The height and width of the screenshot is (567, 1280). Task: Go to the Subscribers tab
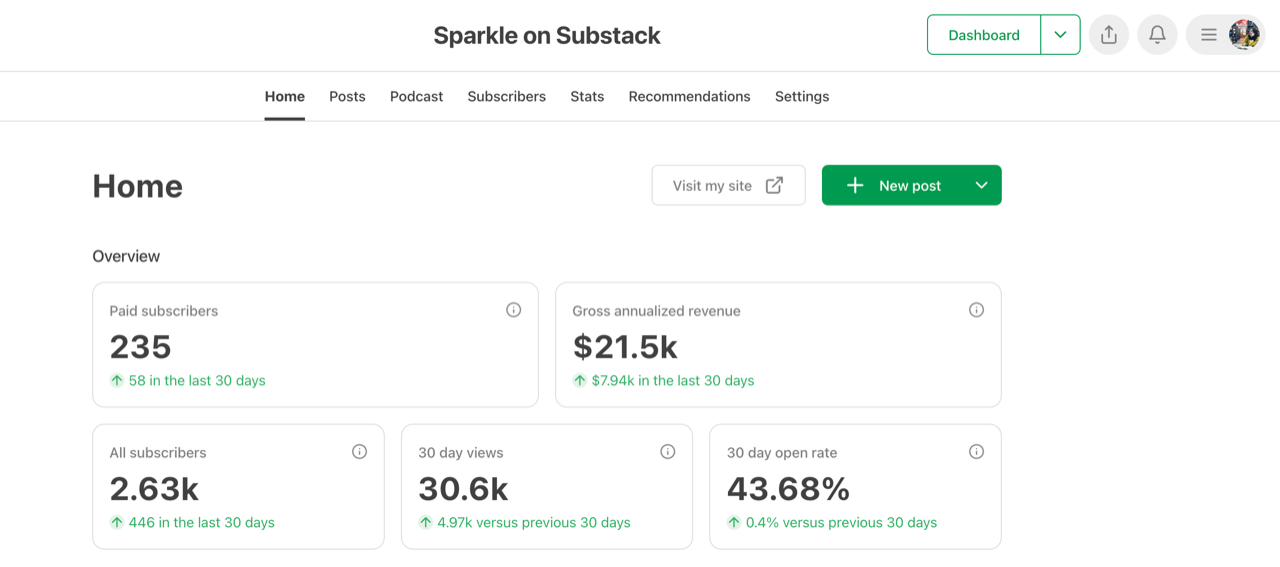506,97
